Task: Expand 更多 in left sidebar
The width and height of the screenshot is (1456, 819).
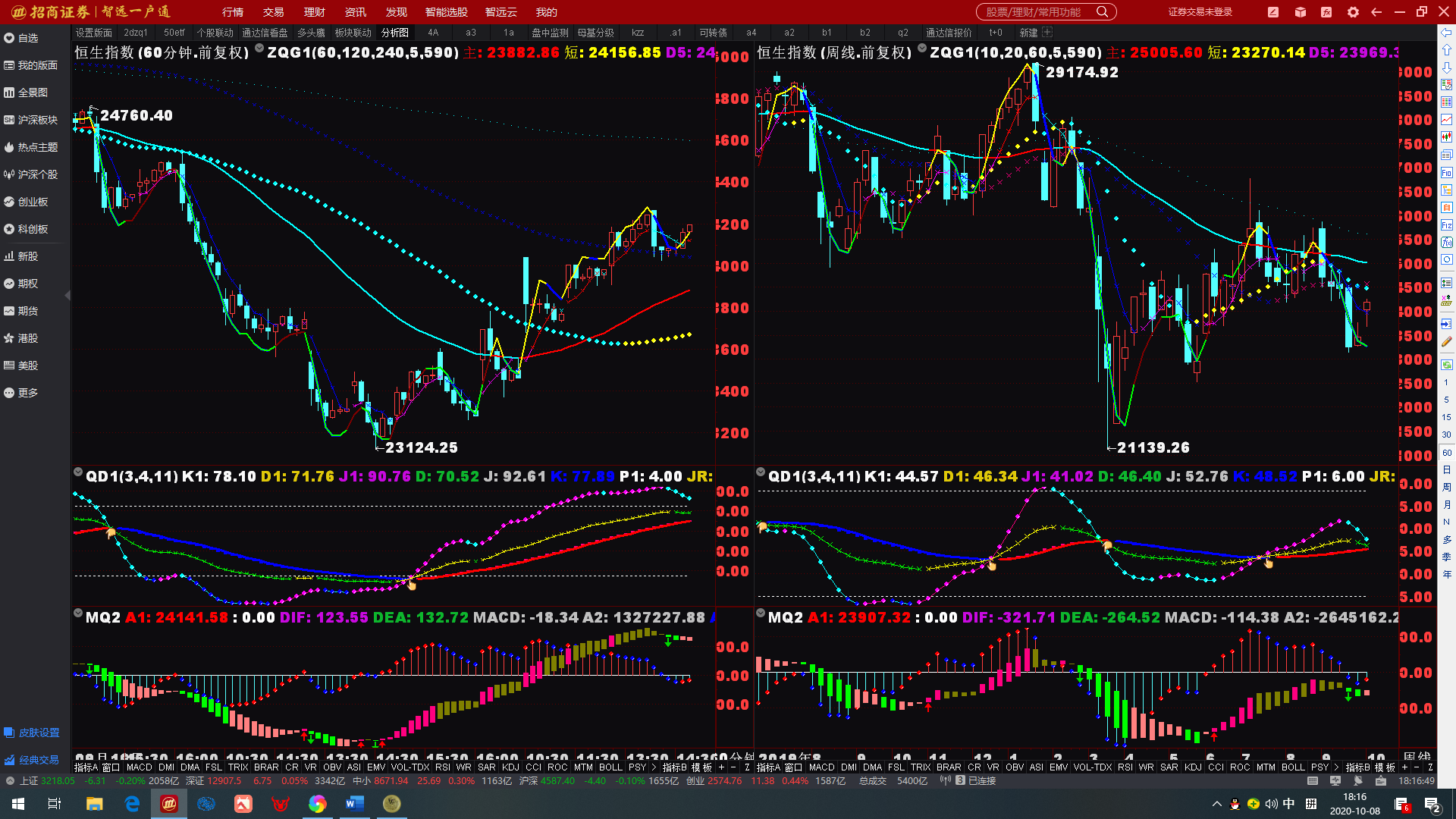Action: [28, 393]
